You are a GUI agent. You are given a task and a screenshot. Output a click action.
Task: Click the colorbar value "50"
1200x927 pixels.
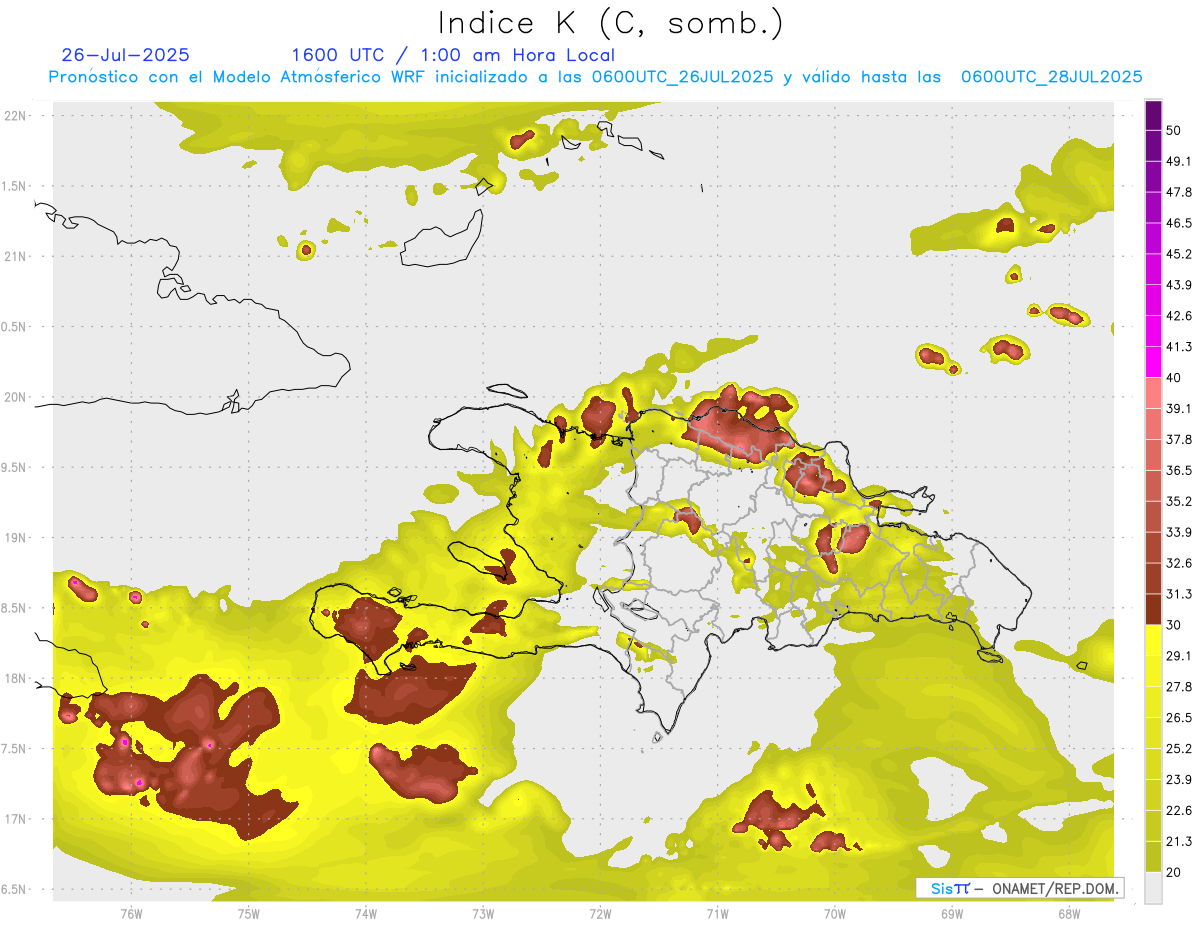[1174, 130]
